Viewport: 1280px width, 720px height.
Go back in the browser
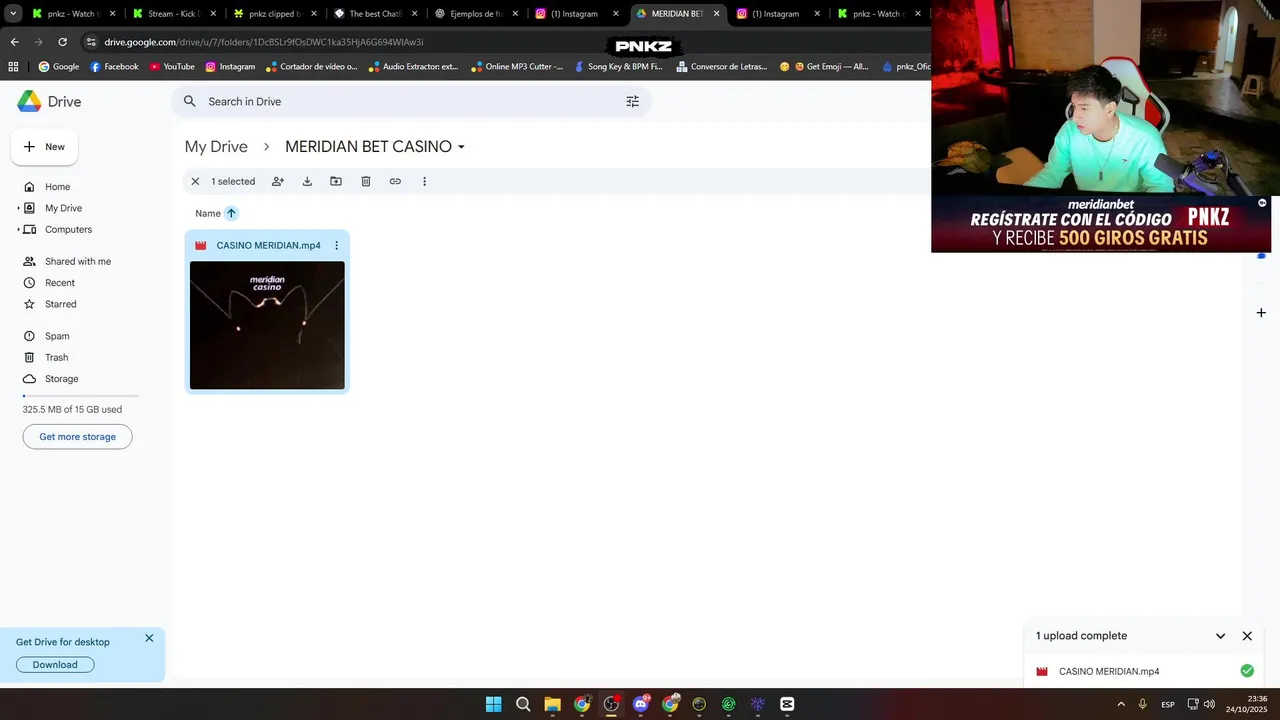click(14, 42)
